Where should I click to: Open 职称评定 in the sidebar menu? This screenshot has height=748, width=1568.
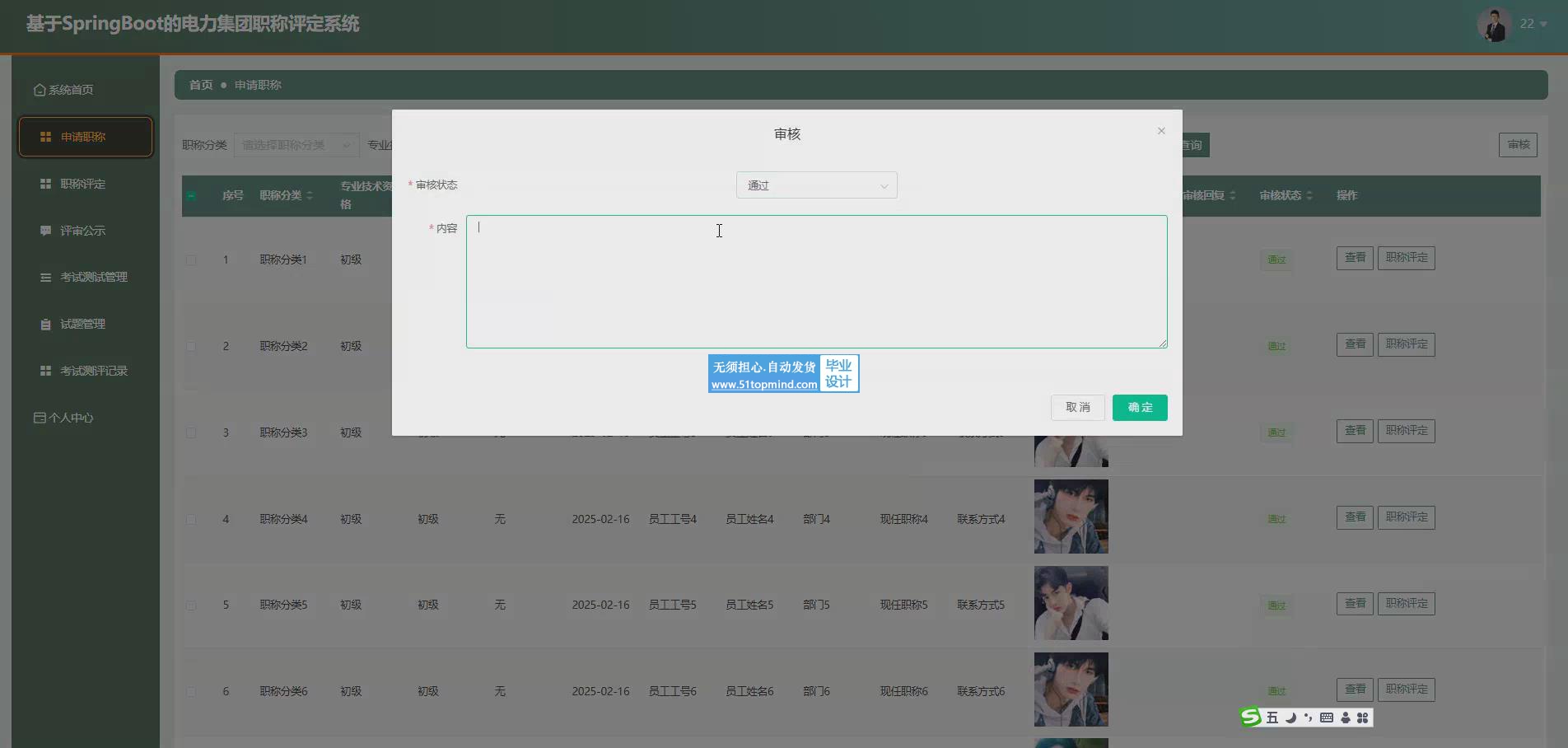(x=83, y=184)
